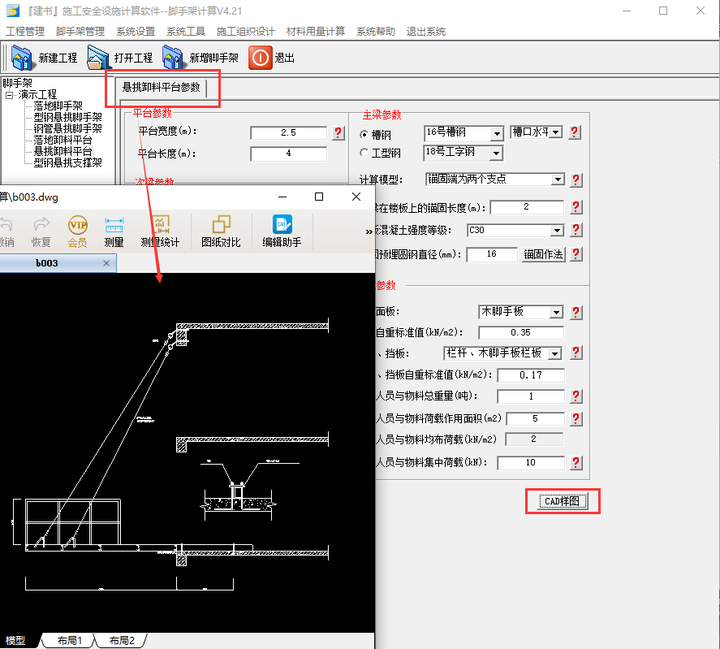Open the 脚手架管理 menu
720x649 pixels.
click(80, 31)
